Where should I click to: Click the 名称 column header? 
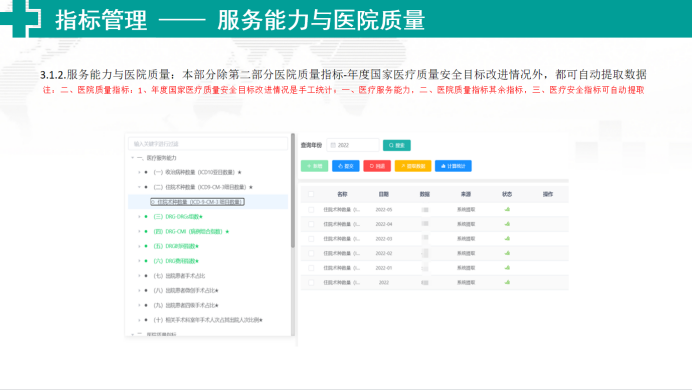tap(342, 194)
